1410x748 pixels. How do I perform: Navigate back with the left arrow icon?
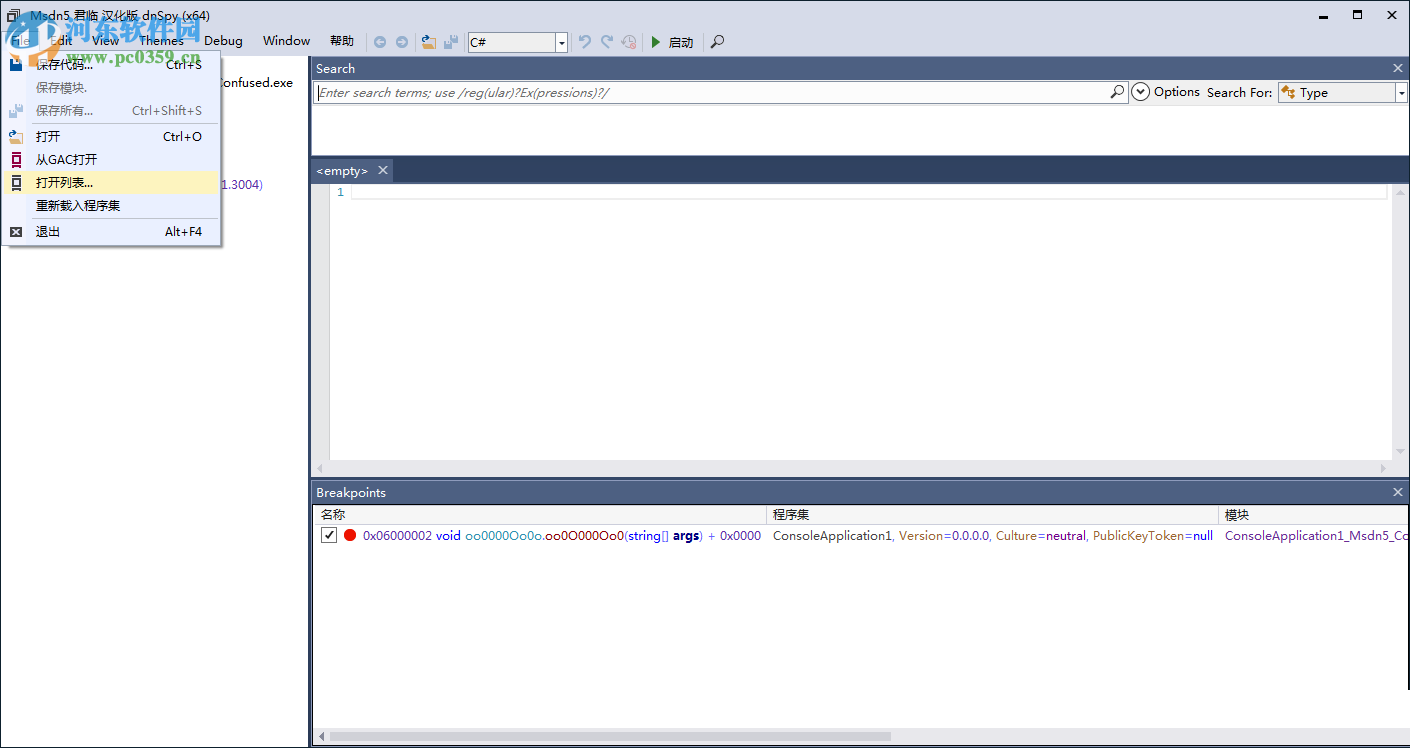tap(380, 42)
